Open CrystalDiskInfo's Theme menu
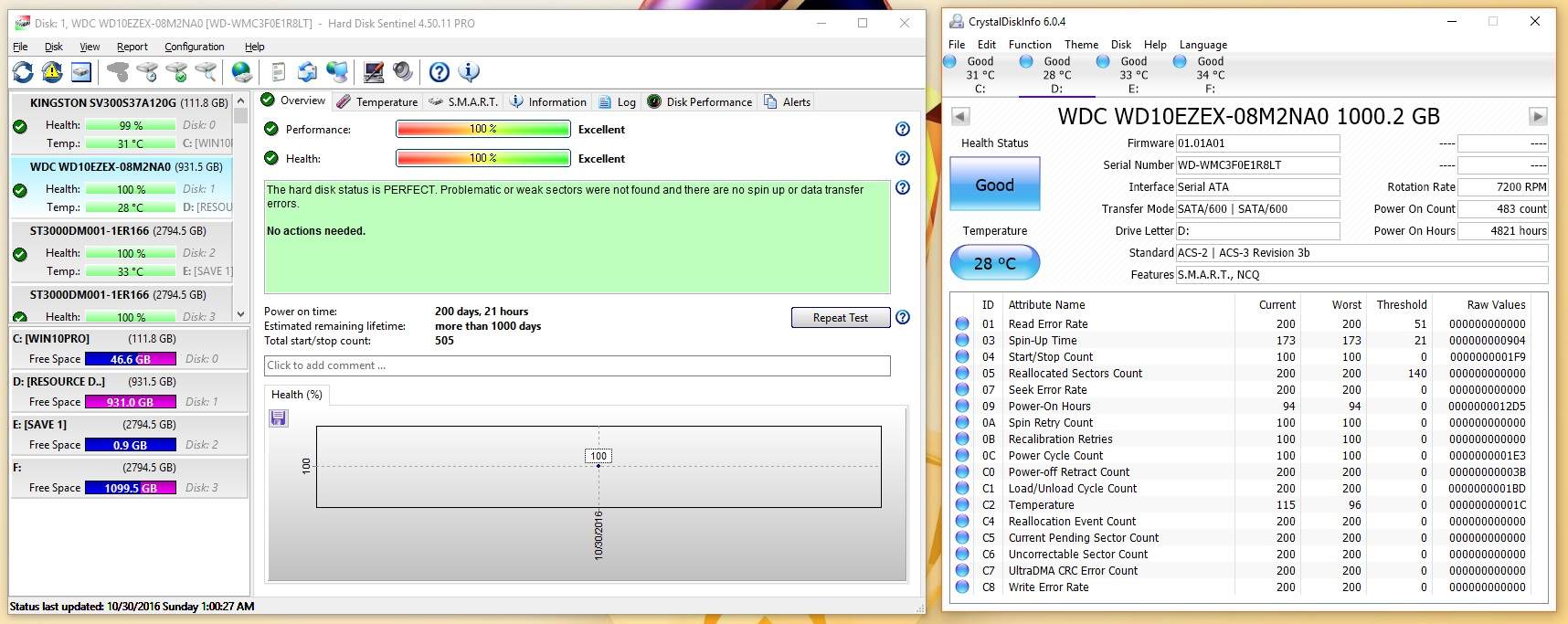The image size is (1568, 624). tap(1081, 44)
